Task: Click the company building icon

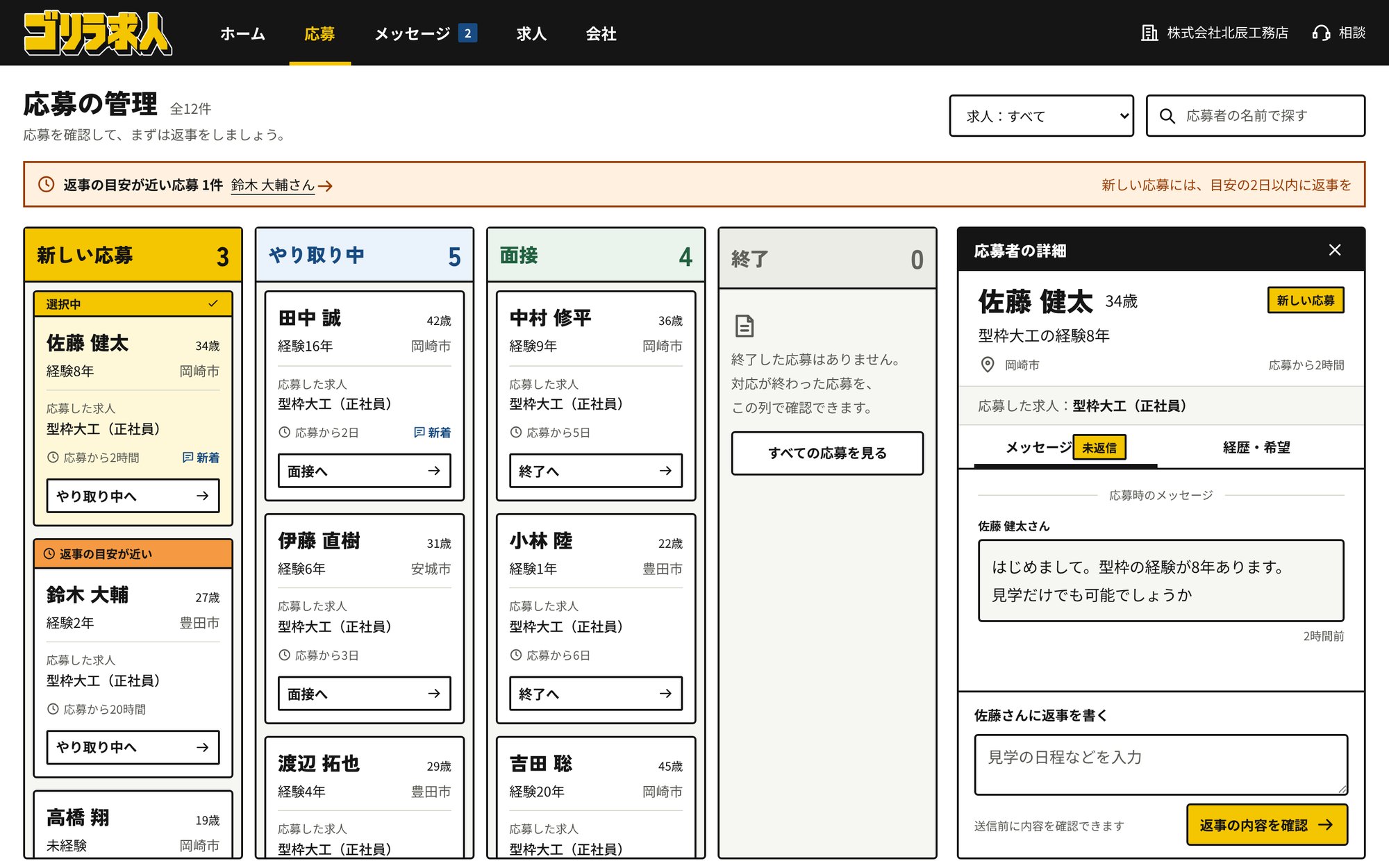Action: 1149,33
